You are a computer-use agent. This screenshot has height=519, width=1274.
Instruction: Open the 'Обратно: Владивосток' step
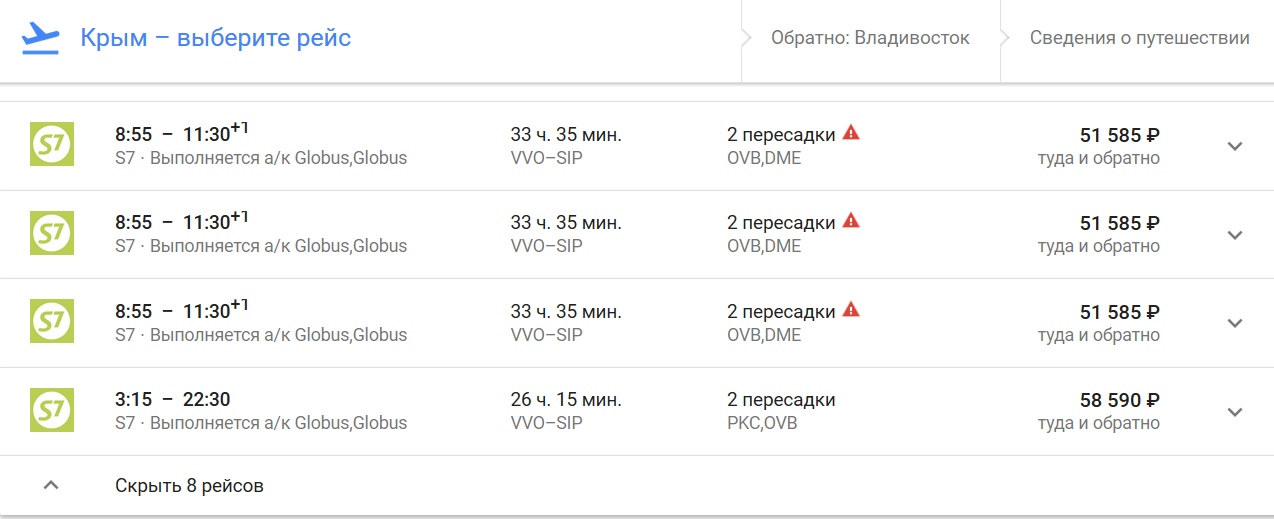pyautogui.click(x=870, y=38)
